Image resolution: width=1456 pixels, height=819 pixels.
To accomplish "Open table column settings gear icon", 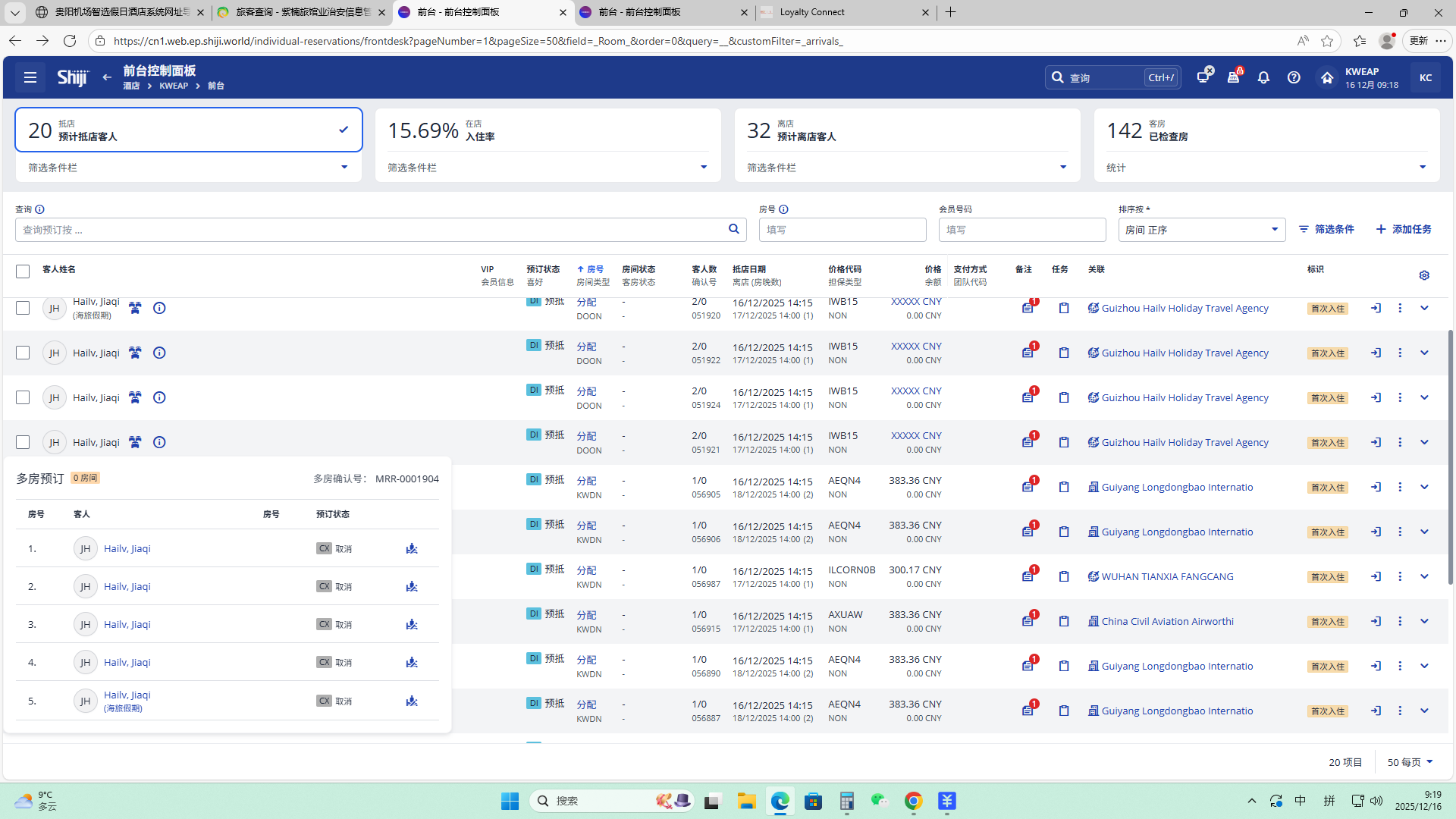I will click(1424, 275).
